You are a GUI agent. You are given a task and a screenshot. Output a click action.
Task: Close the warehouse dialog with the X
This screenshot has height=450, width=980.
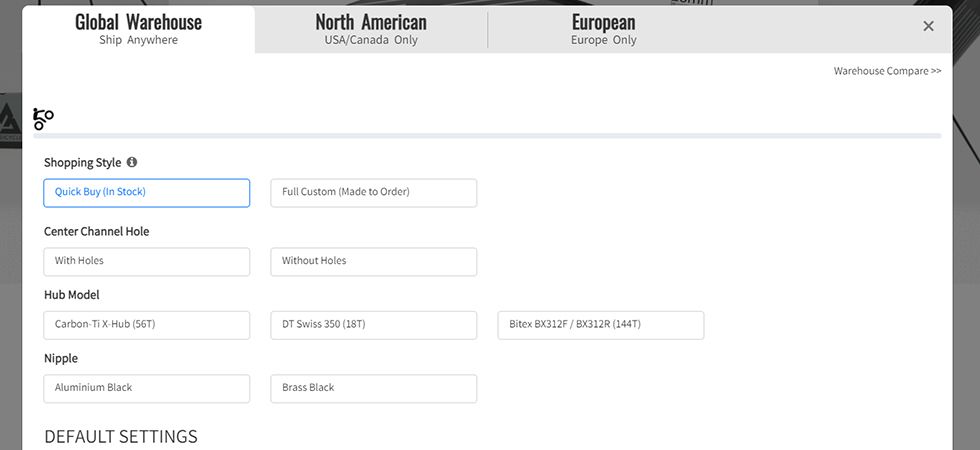point(928,26)
